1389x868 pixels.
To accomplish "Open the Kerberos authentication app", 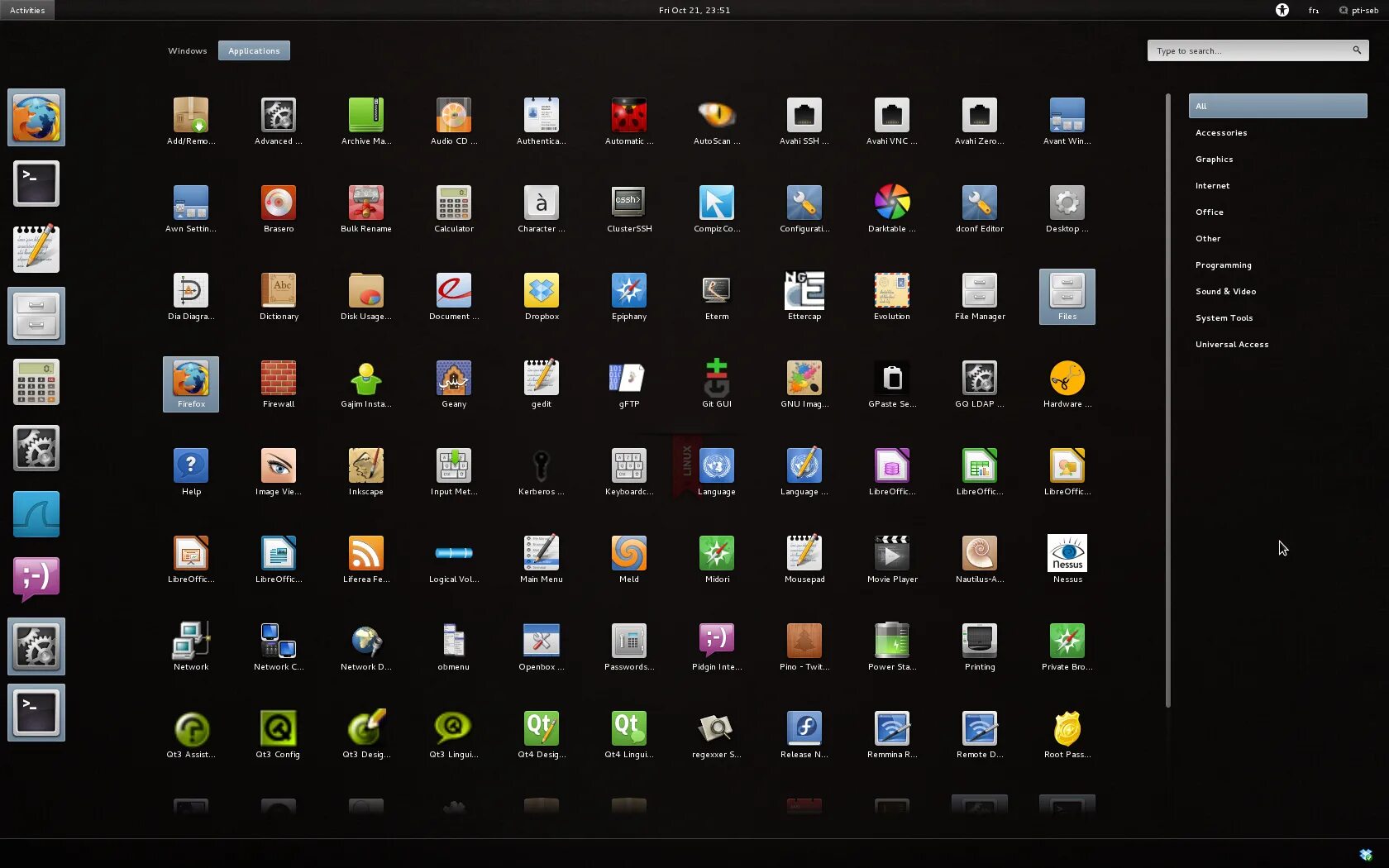I will (x=542, y=472).
